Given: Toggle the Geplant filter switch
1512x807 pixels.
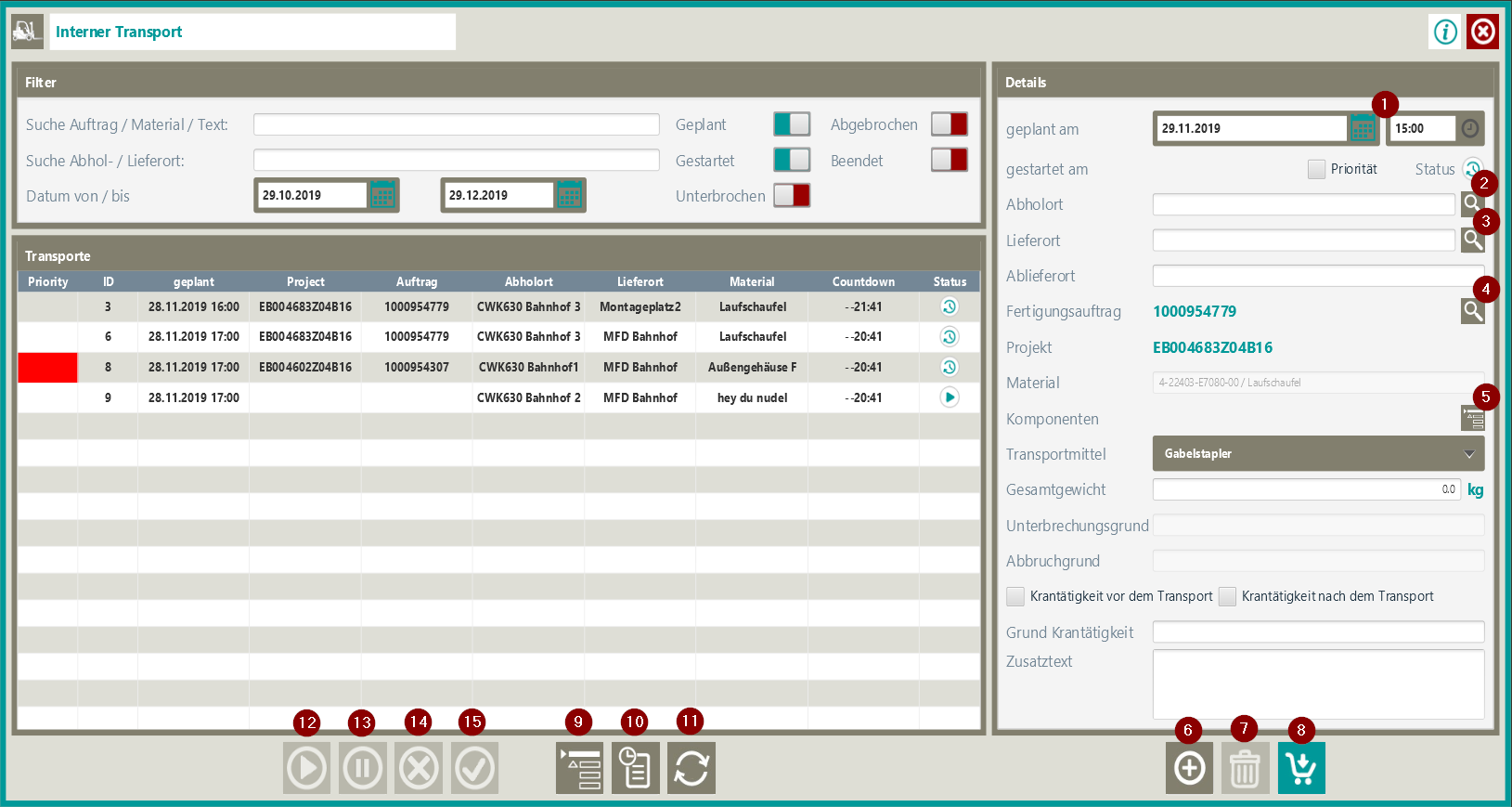Looking at the screenshot, I should pyautogui.click(x=792, y=124).
